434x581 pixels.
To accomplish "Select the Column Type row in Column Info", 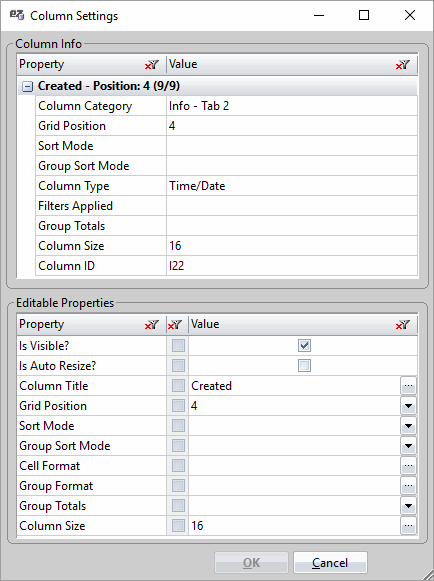I will click(226, 186).
